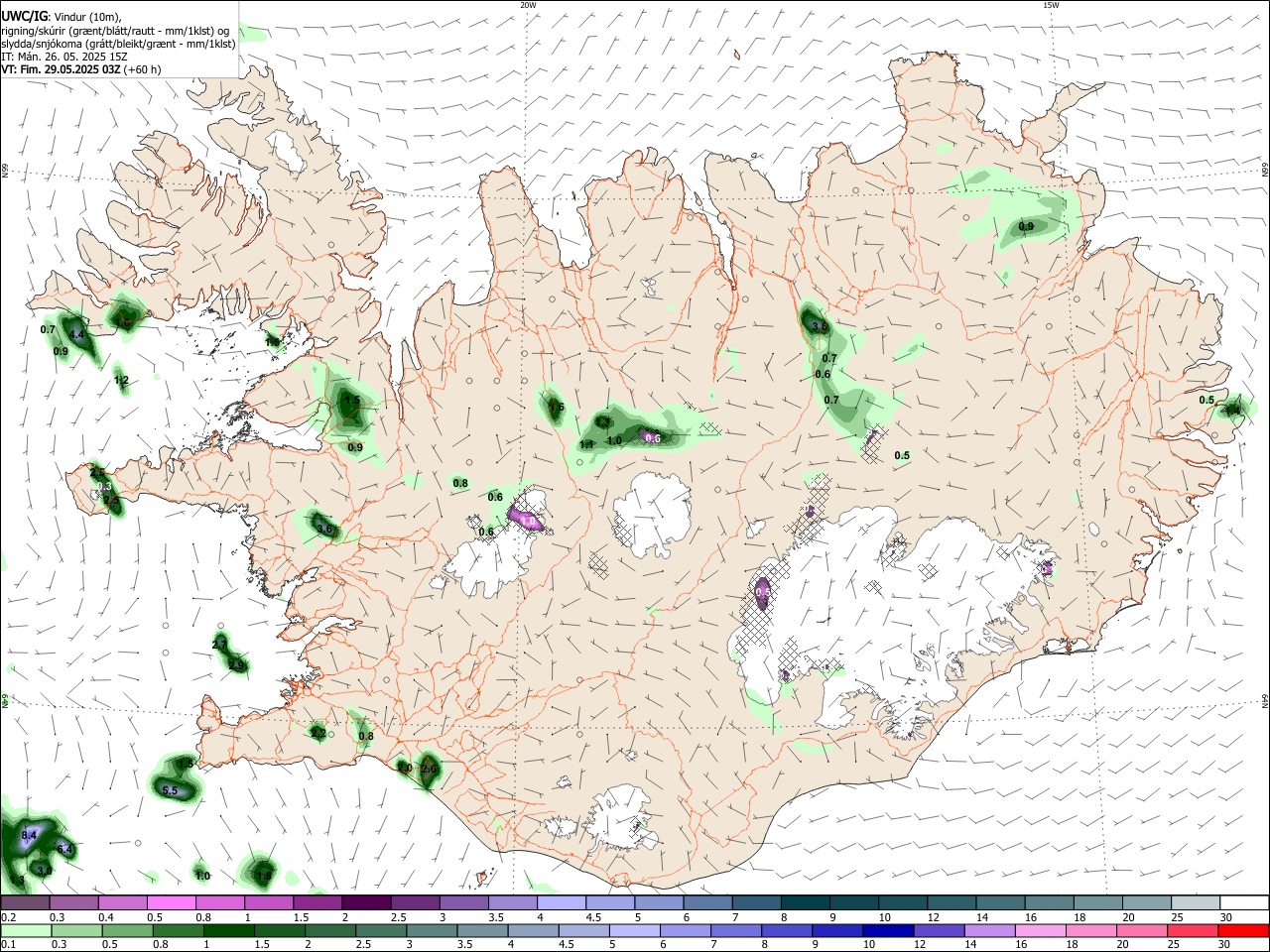Click darkest green swatch between 1 and 1.5, lower legend

pyautogui.click(x=229, y=931)
